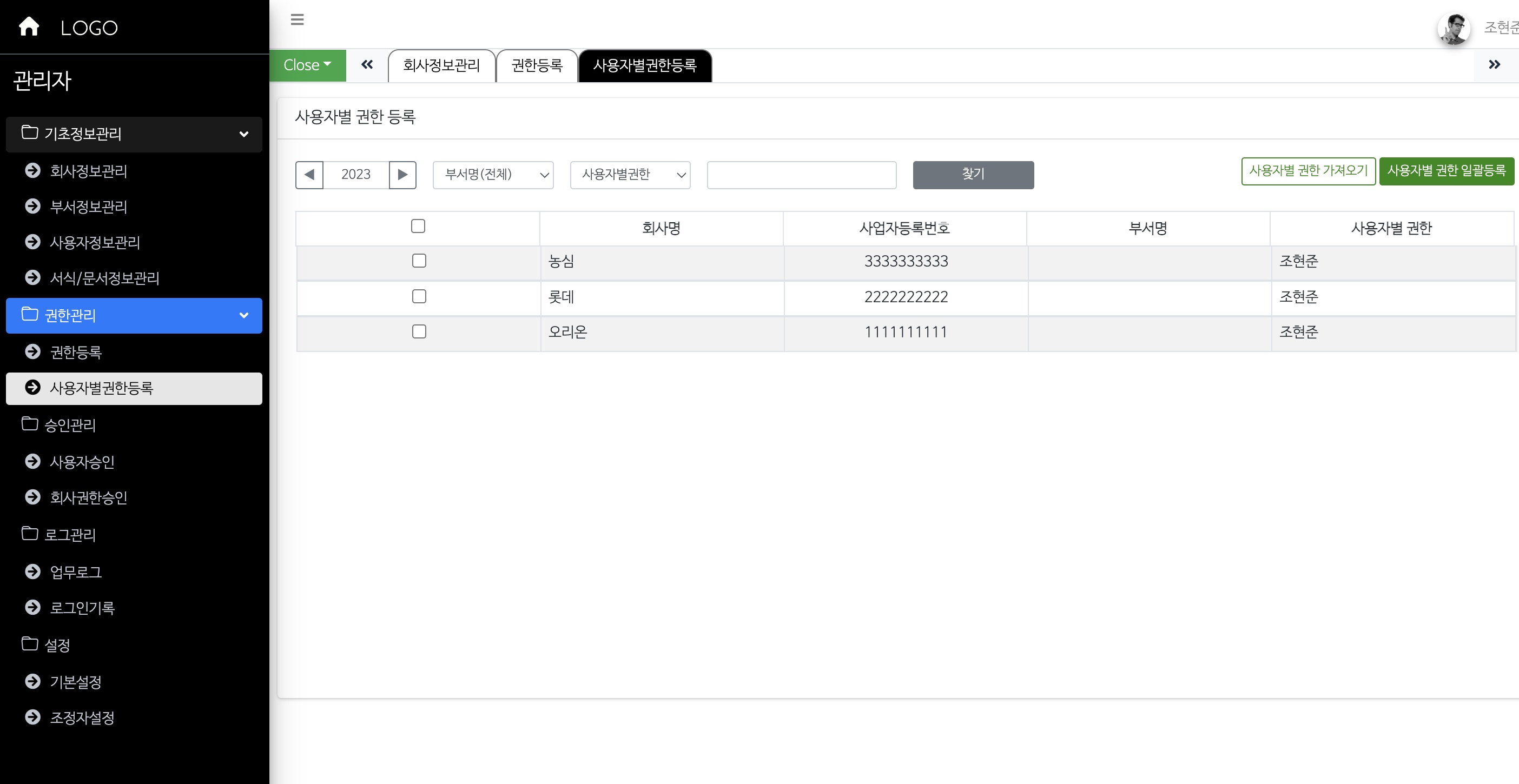Click arrow icon next to 권한등록 sidebar item

pyautogui.click(x=33, y=352)
